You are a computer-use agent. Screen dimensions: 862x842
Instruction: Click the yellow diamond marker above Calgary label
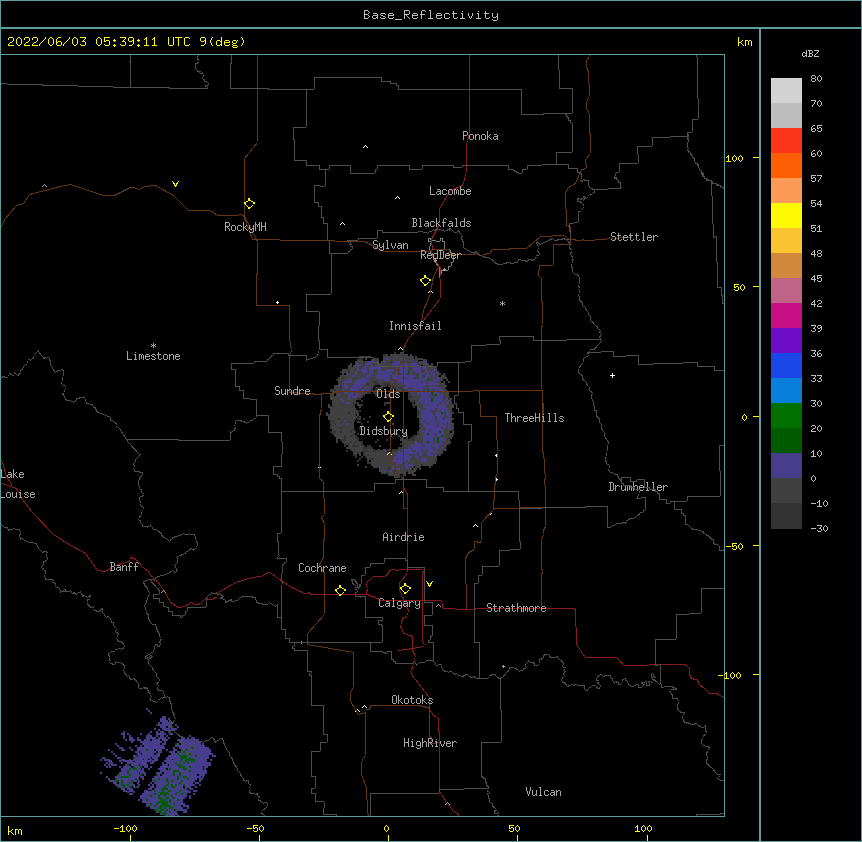(405, 589)
